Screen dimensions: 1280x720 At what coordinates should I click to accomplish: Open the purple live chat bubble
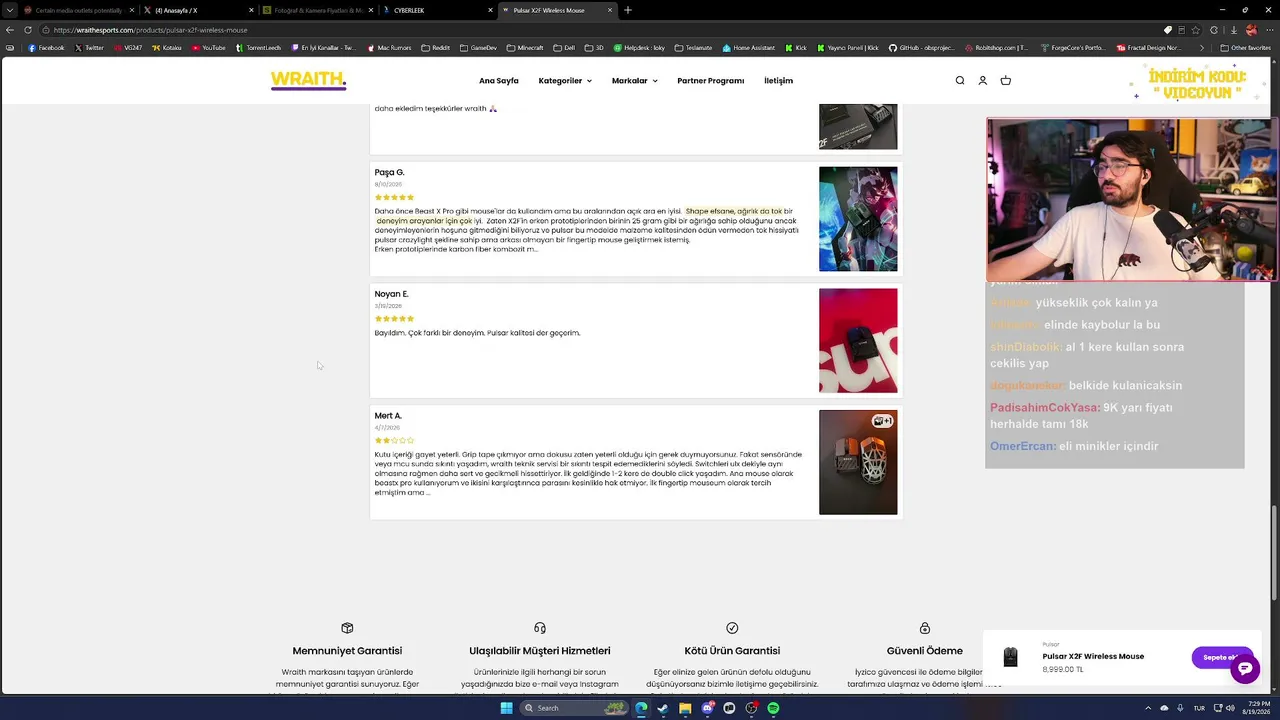(x=1245, y=669)
